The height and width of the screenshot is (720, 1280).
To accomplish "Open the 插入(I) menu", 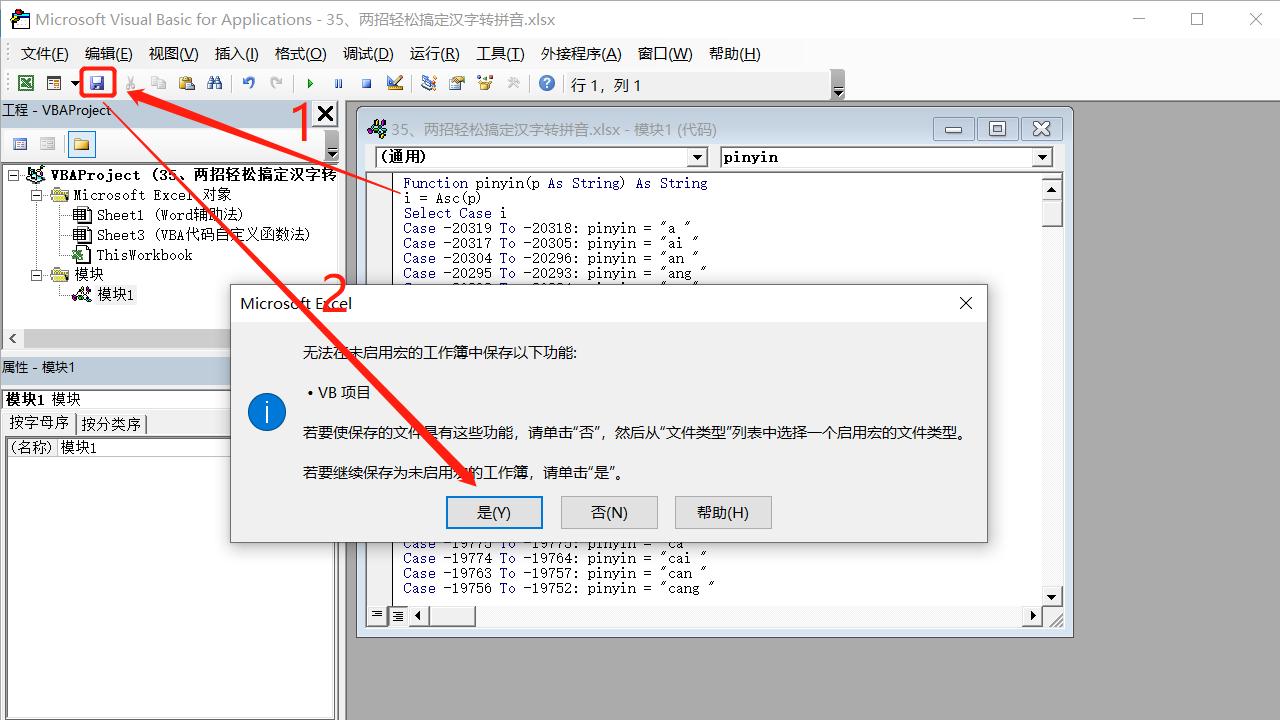I will 236,54.
